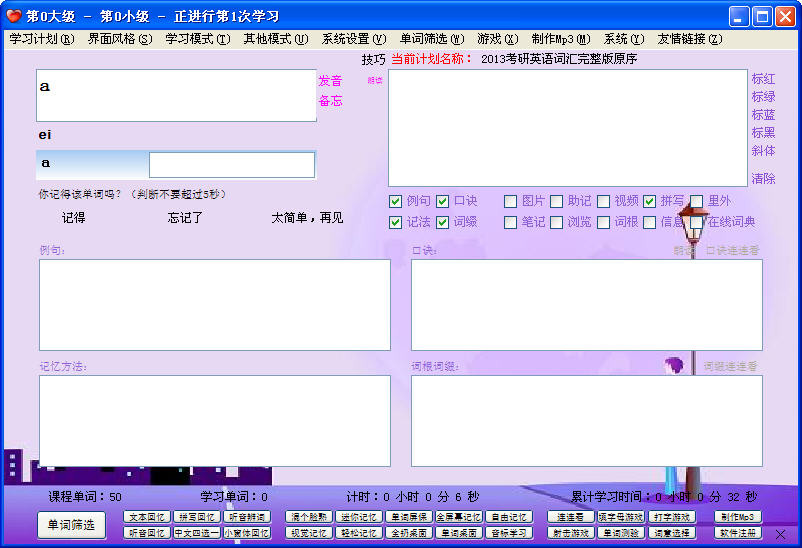Click the heart app icon in title bar
The image size is (802, 548).
pos(13,16)
